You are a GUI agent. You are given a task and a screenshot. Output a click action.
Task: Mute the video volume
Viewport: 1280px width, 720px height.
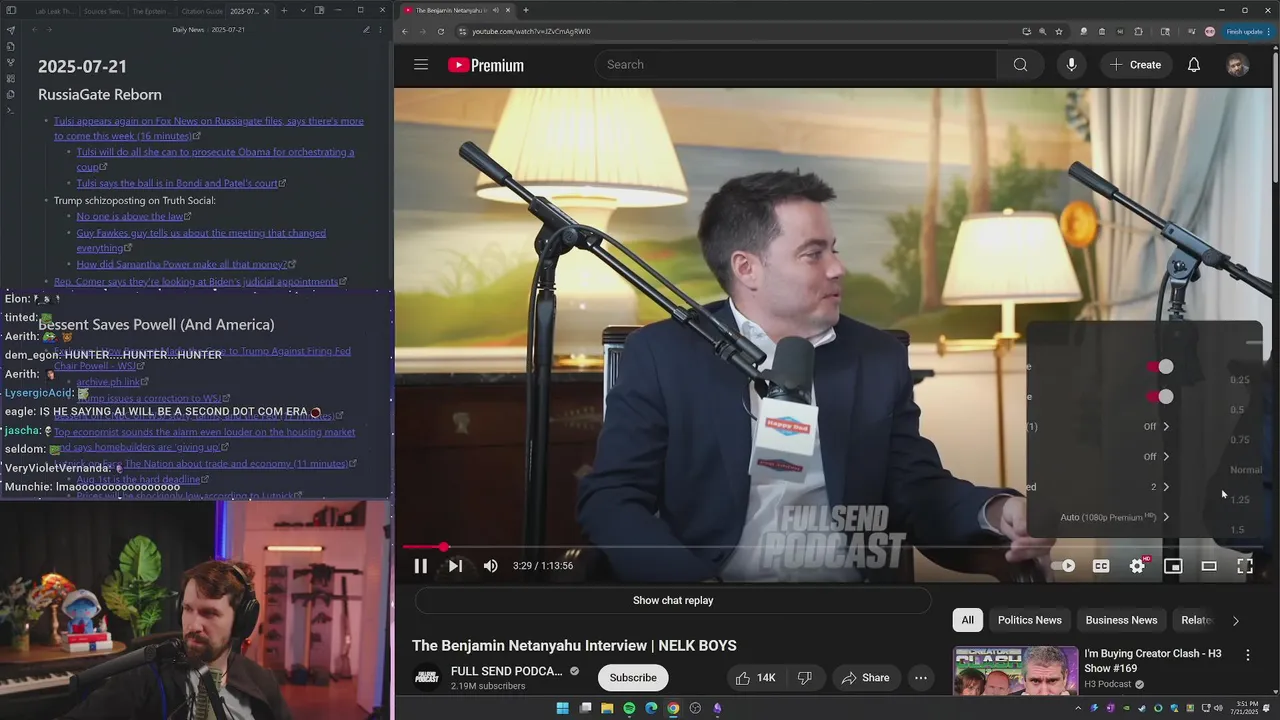(490, 566)
